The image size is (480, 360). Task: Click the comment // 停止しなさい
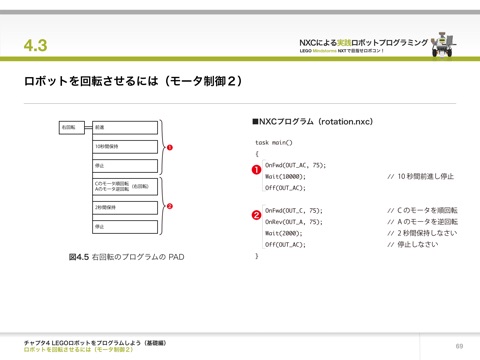(413, 244)
